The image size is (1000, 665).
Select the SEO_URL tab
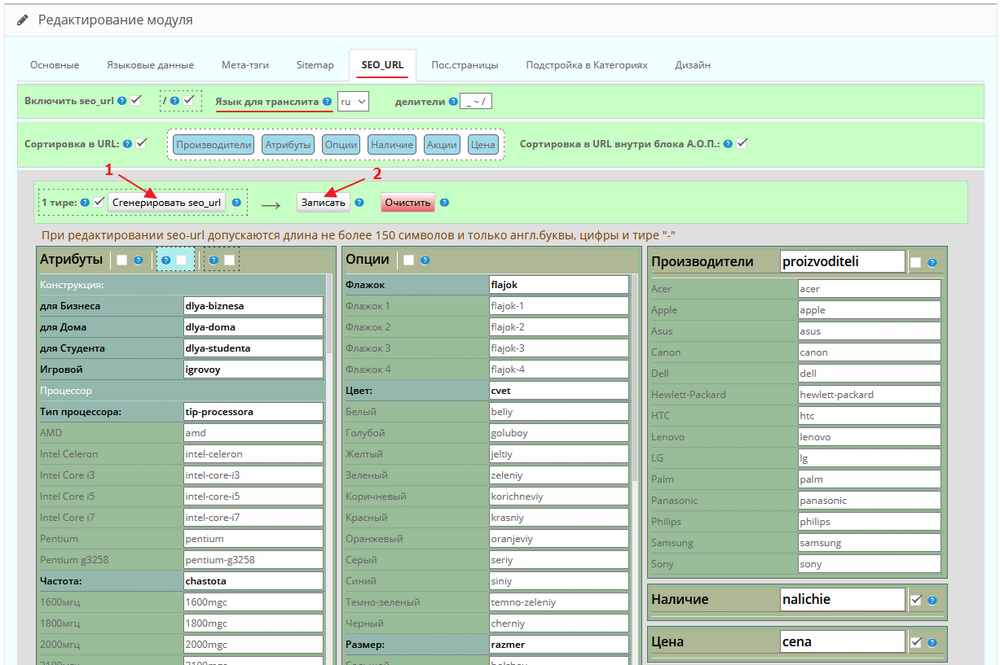383,65
